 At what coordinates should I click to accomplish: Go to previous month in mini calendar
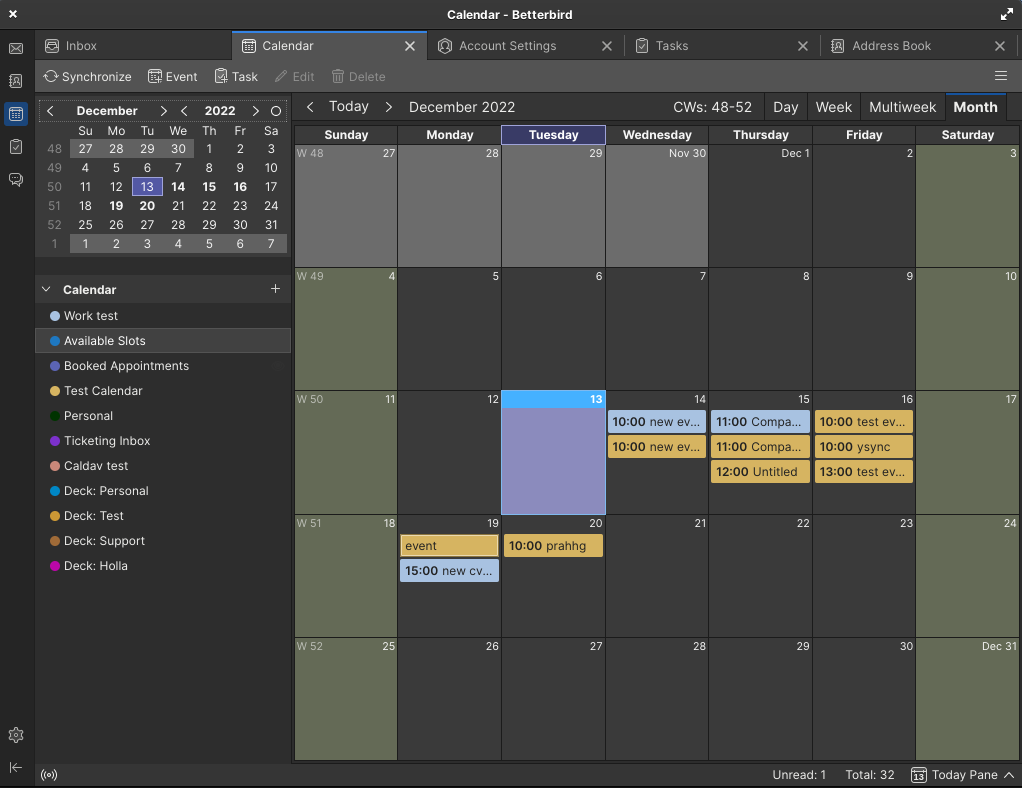point(50,111)
